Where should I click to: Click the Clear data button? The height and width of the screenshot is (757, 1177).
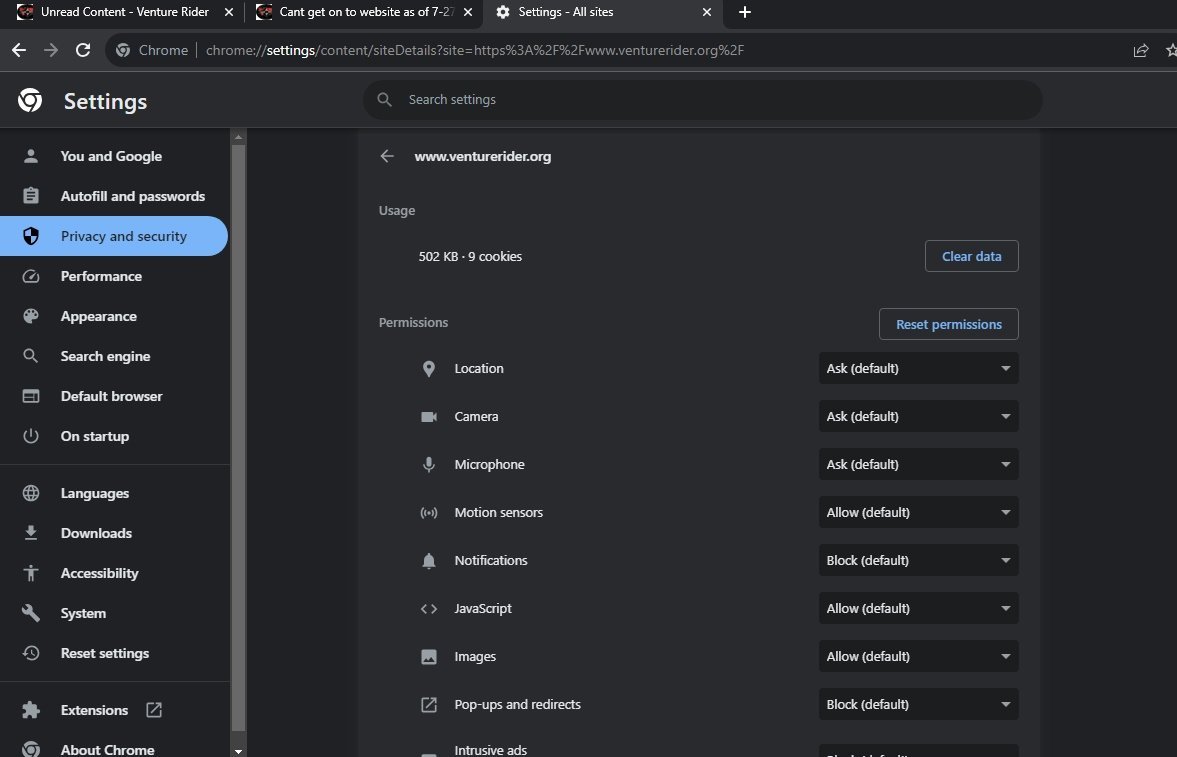[x=971, y=256]
